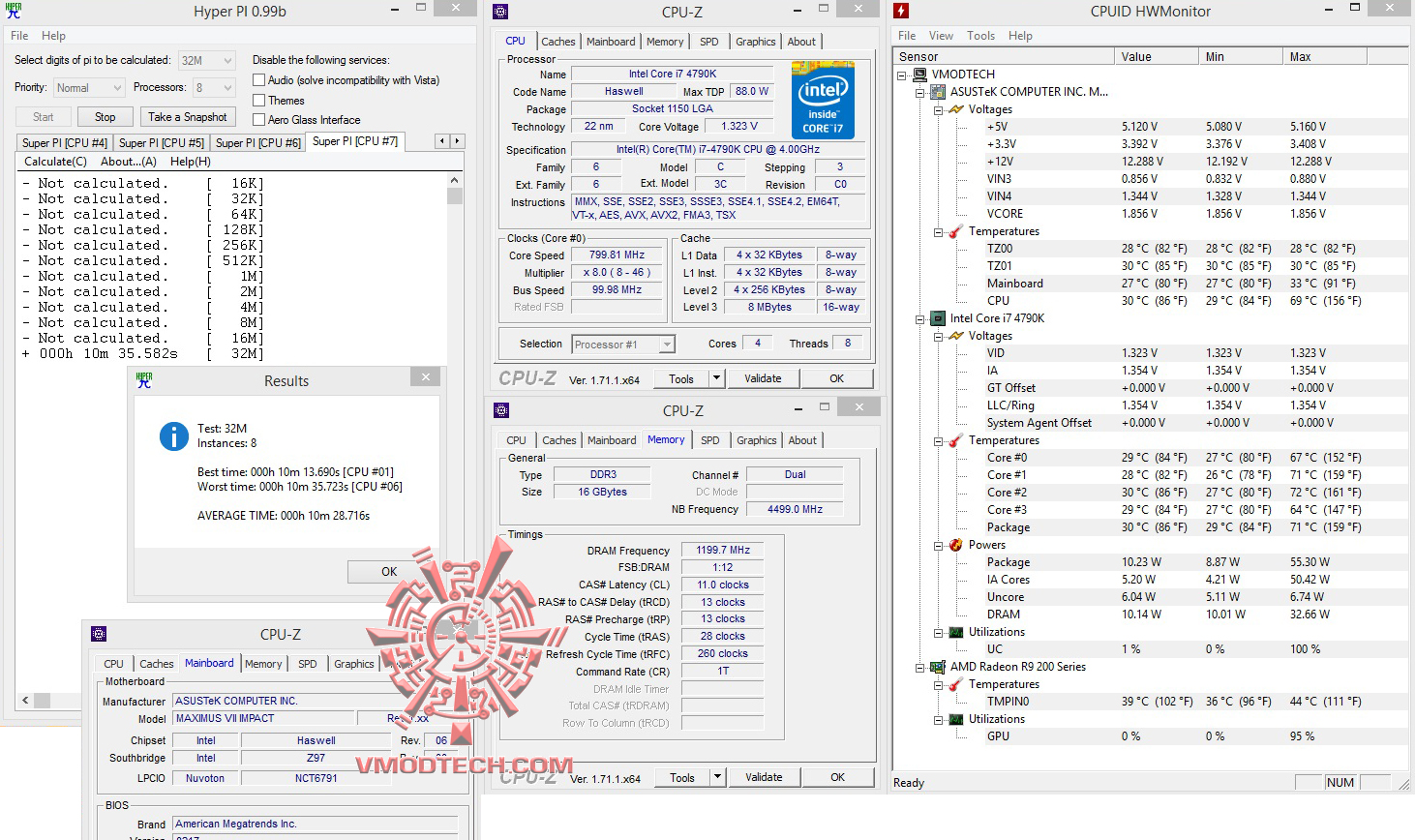Screen dimensions: 1415x840
Task: Open the Priority dropdown set to Normal
Action: click(x=88, y=88)
